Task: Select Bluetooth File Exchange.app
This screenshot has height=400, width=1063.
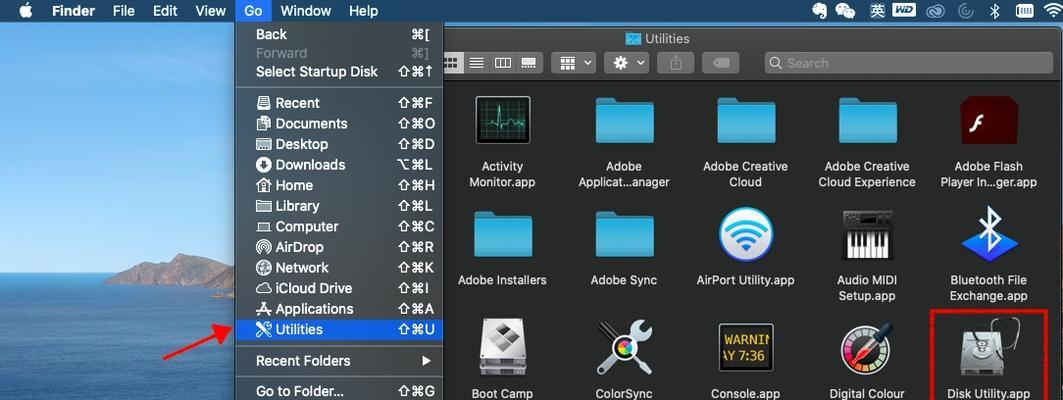Action: click(988, 234)
